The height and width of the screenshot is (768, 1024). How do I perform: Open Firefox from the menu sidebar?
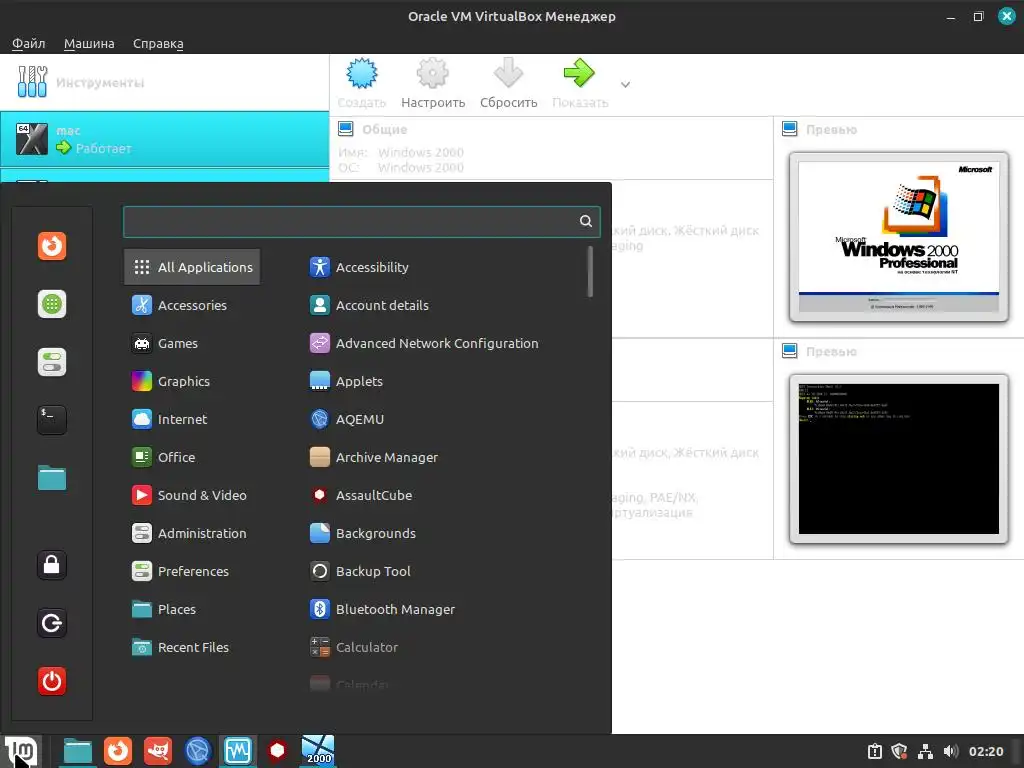(52, 246)
